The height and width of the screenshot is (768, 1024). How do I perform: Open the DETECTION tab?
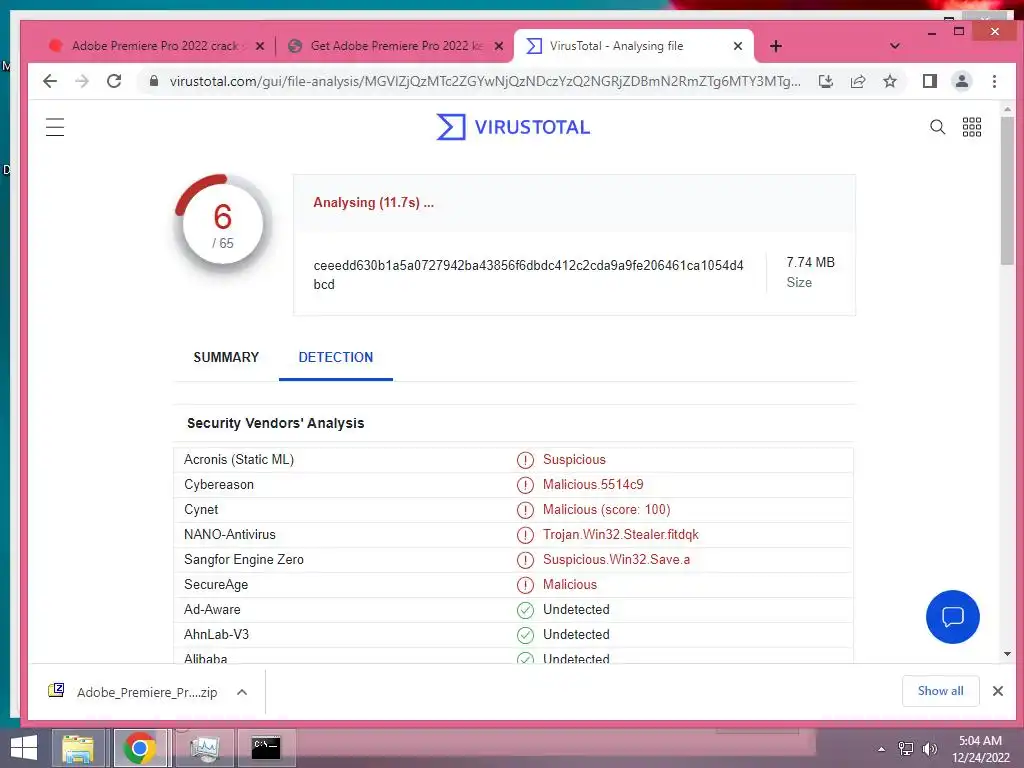[336, 357]
